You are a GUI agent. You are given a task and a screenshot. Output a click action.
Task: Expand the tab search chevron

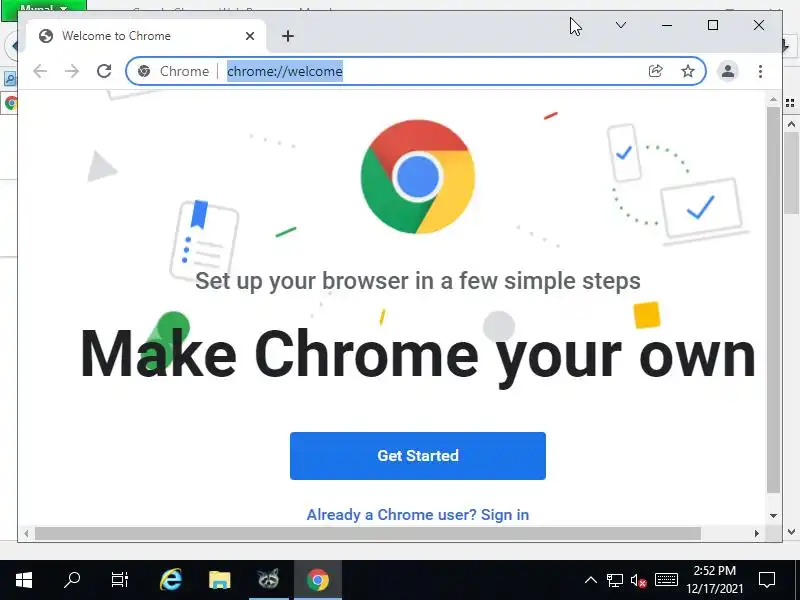click(x=620, y=25)
